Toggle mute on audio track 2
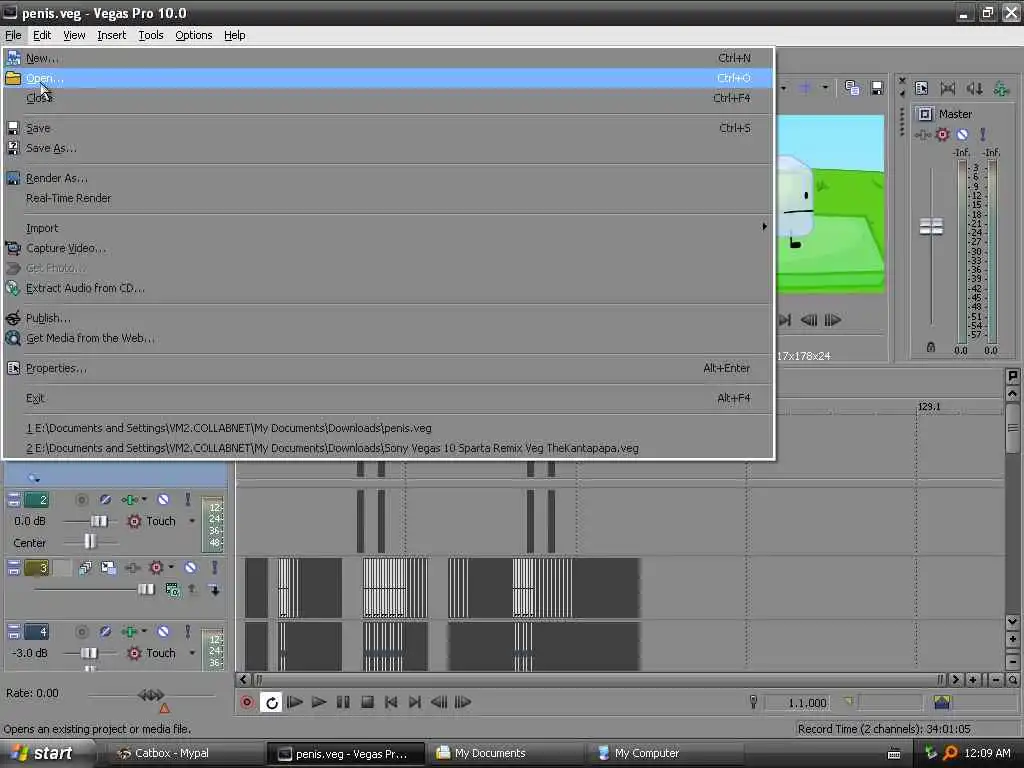This screenshot has height=768, width=1024. [x=163, y=500]
